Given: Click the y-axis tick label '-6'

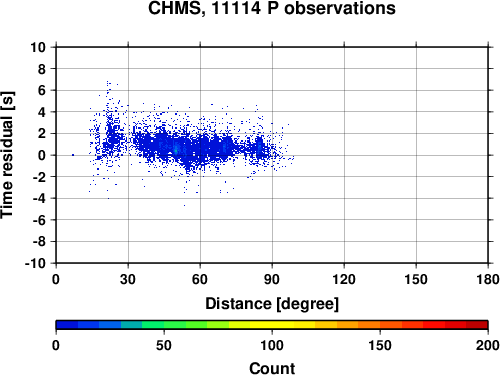Looking at the screenshot, I should 39,220.
